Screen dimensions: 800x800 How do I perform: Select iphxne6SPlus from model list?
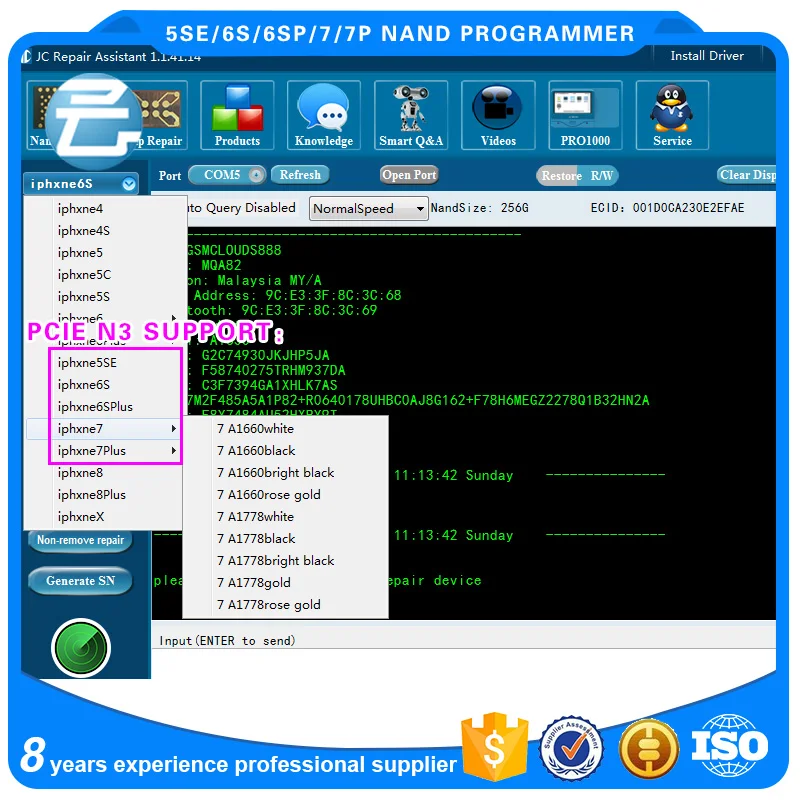[x=105, y=407]
